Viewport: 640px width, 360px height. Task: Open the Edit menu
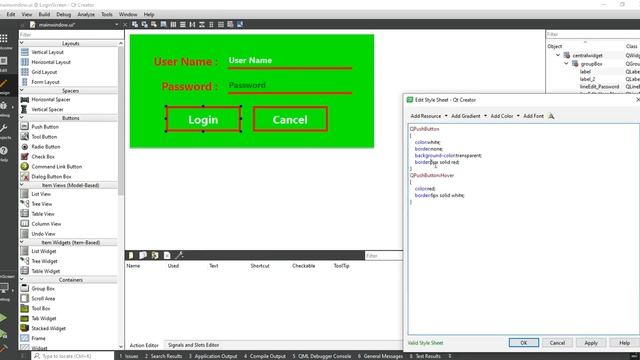click(11, 14)
